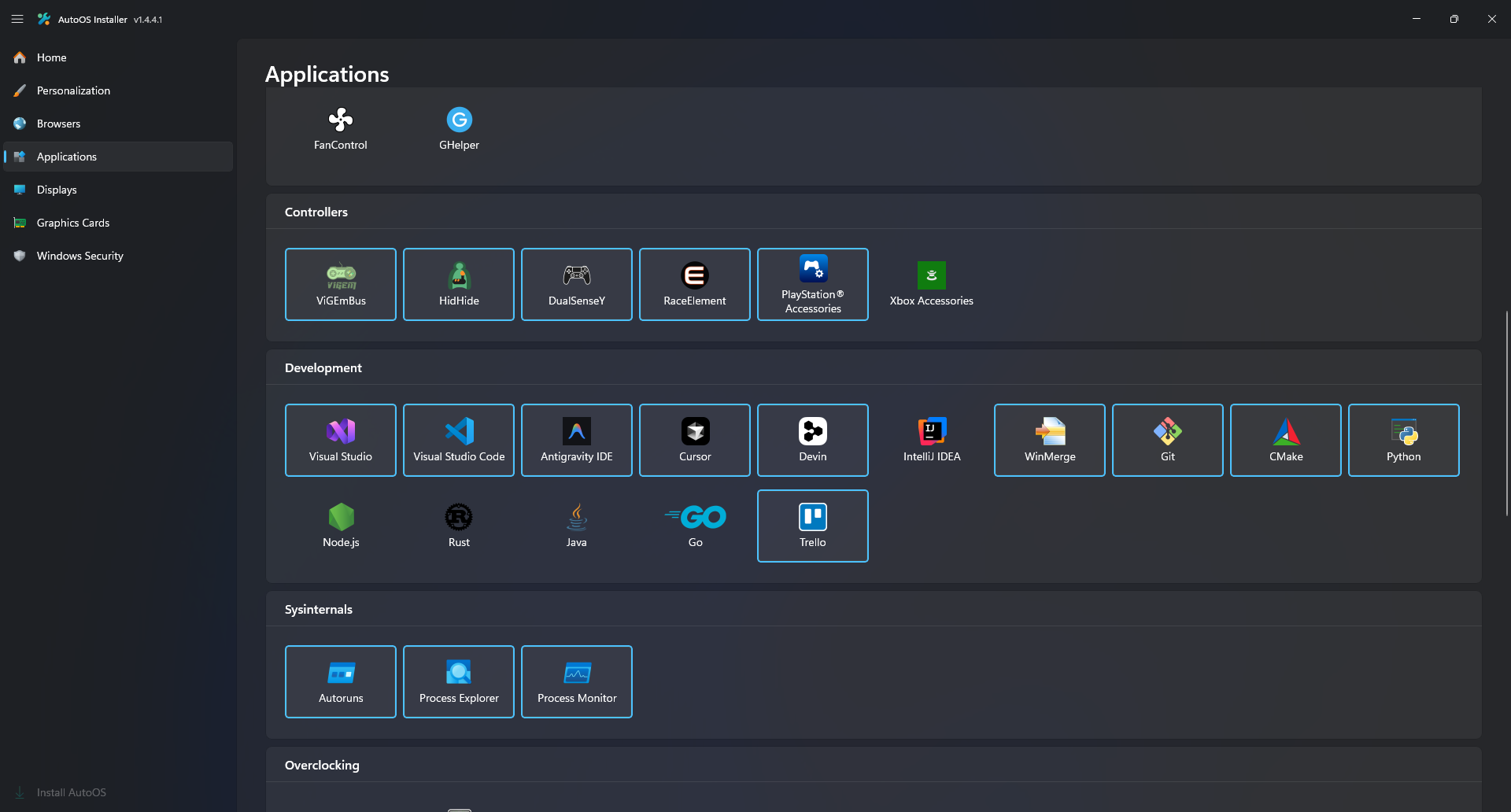1511x812 pixels.
Task: Deselect the Visual Studio tile
Action: 341,440
